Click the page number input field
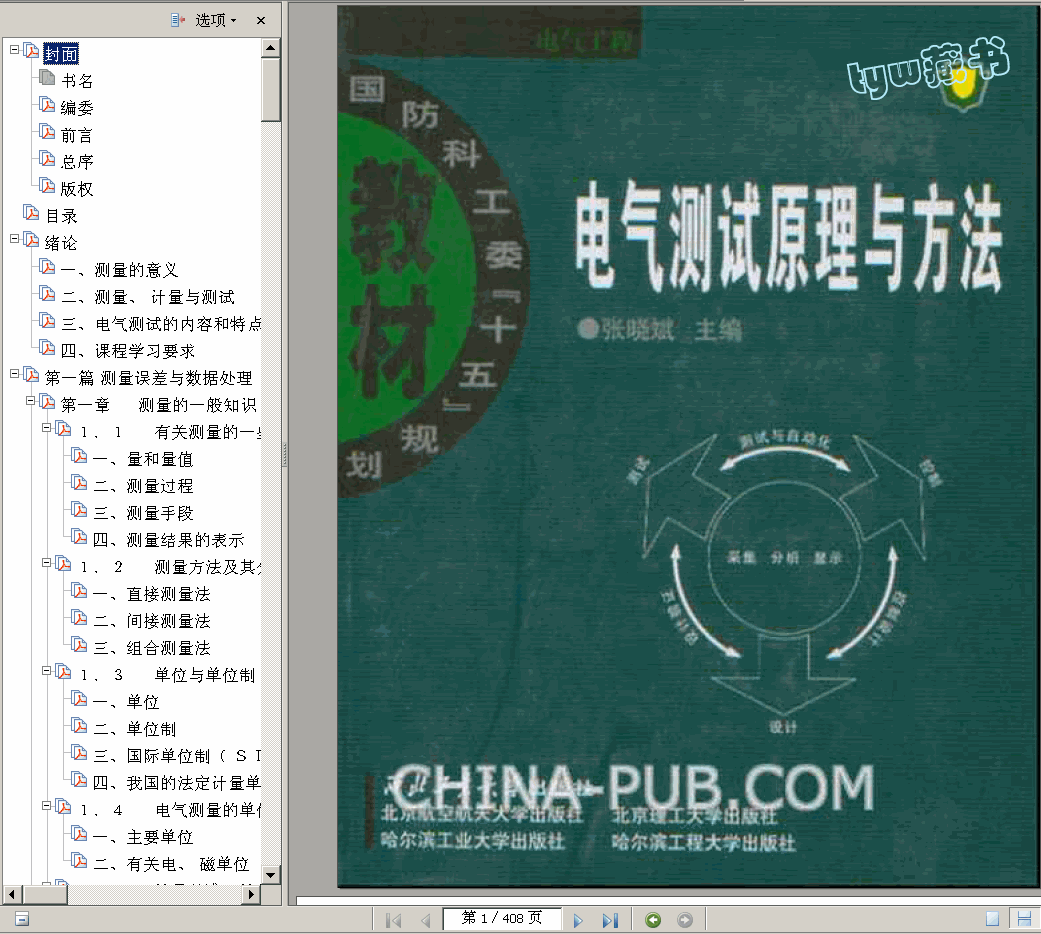This screenshot has height=934, width=1041. point(501,918)
